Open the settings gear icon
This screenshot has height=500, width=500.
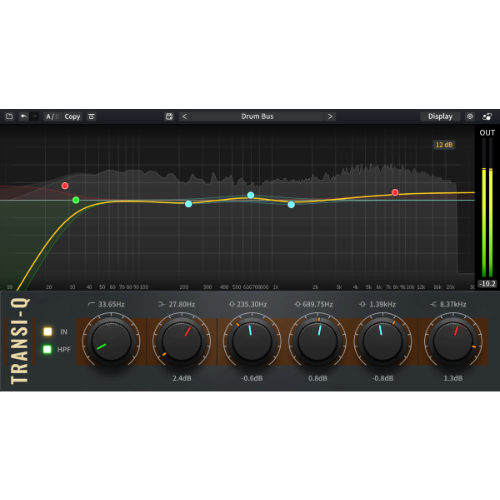[x=470, y=117]
